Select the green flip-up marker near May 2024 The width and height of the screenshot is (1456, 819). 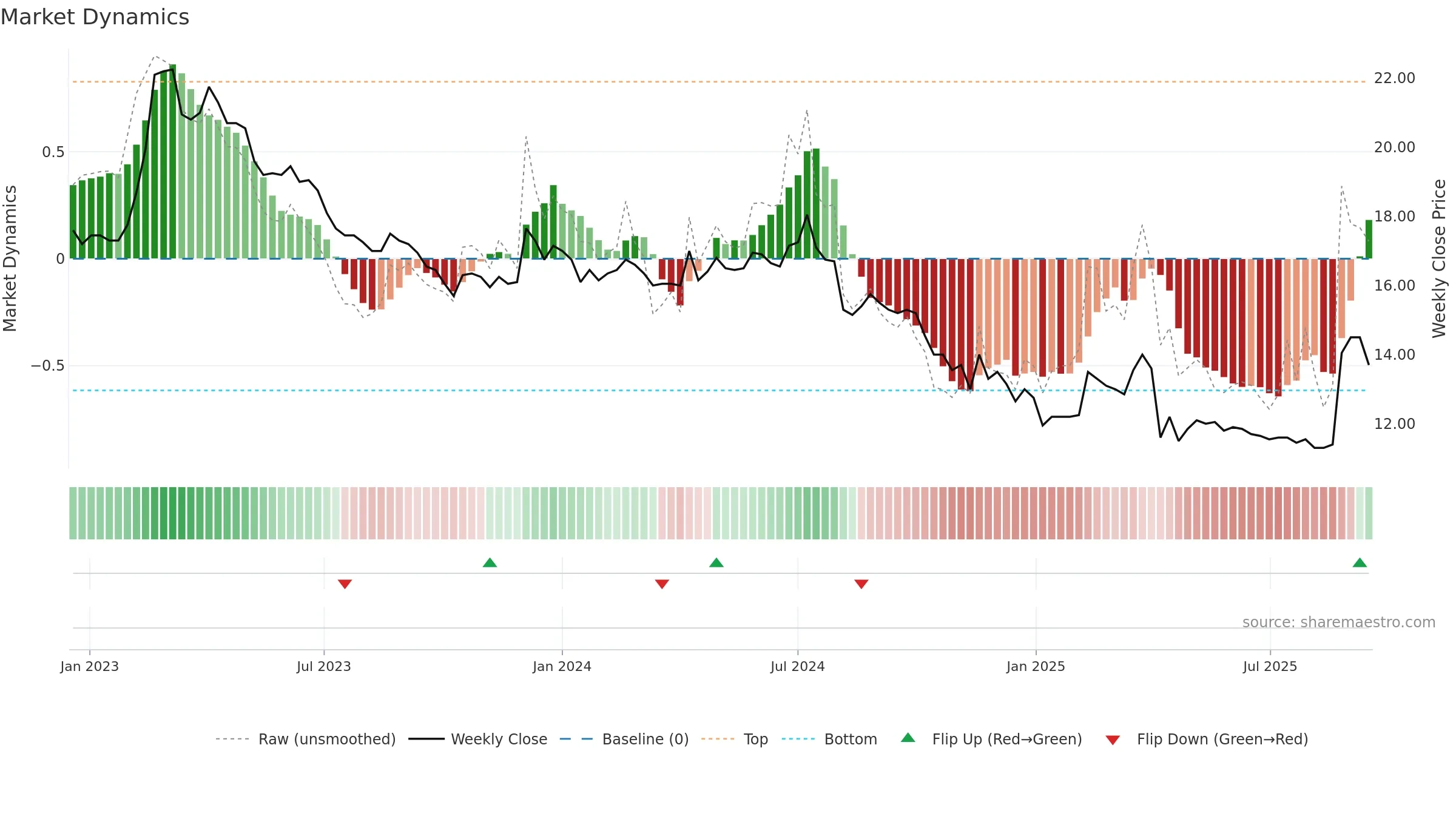pos(716,562)
